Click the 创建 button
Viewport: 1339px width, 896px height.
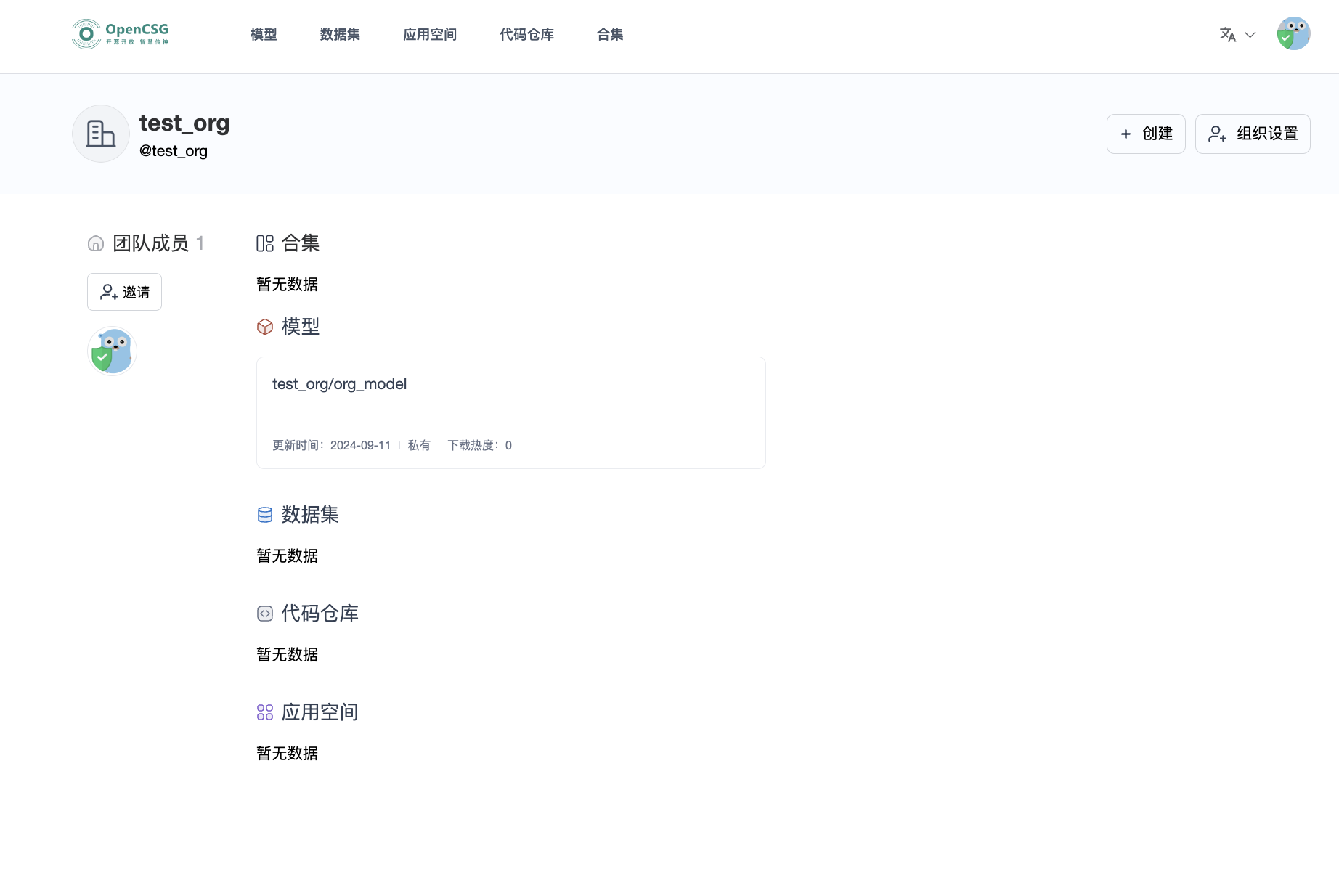point(1146,134)
